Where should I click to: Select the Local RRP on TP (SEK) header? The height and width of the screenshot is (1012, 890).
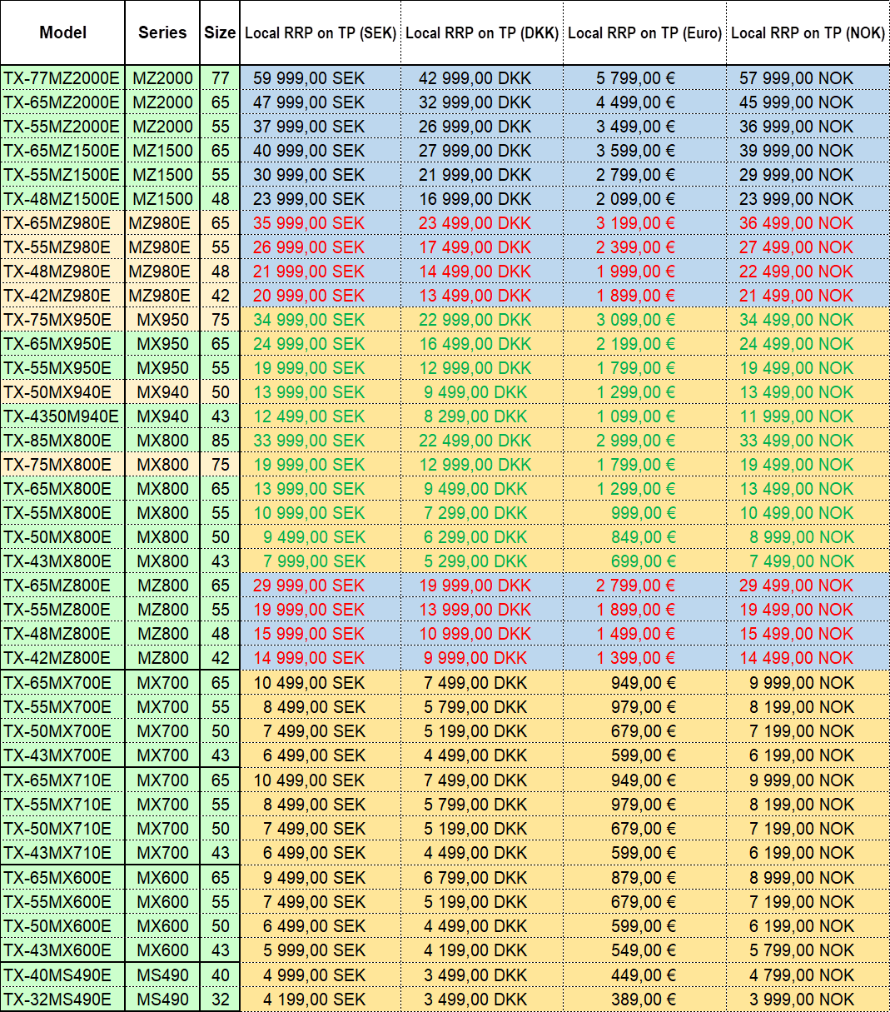pos(320,32)
